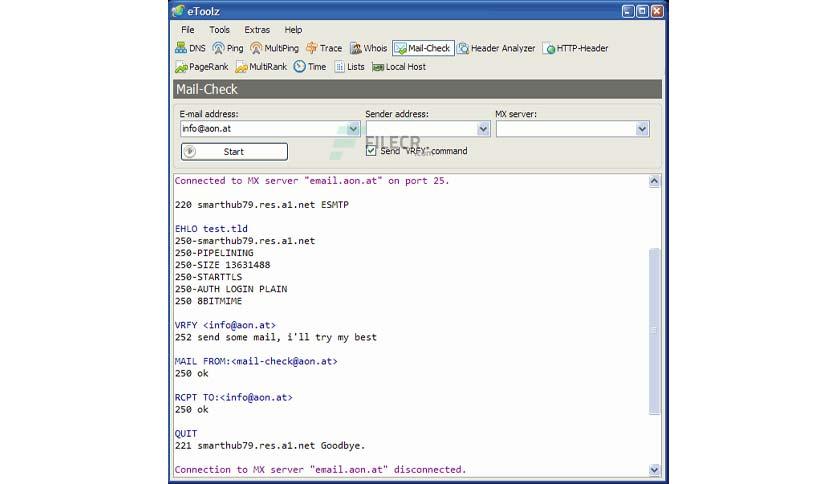Open the DNS tool

click(x=190, y=48)
